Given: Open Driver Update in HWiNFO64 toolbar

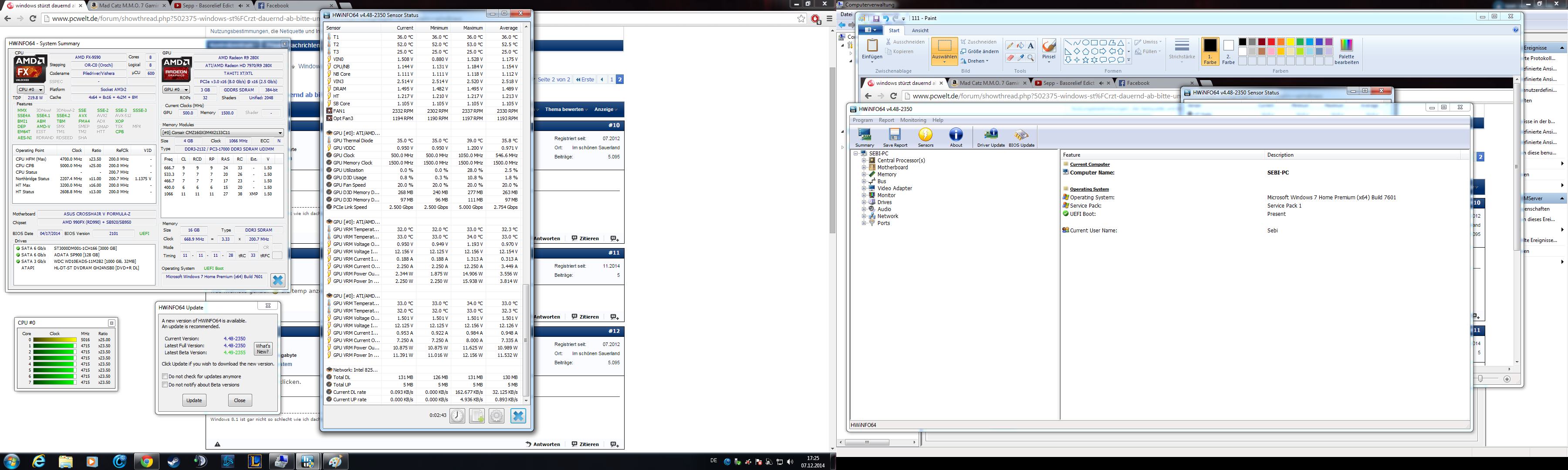Looking at the screenshot, I should click(x=991, y=138).
